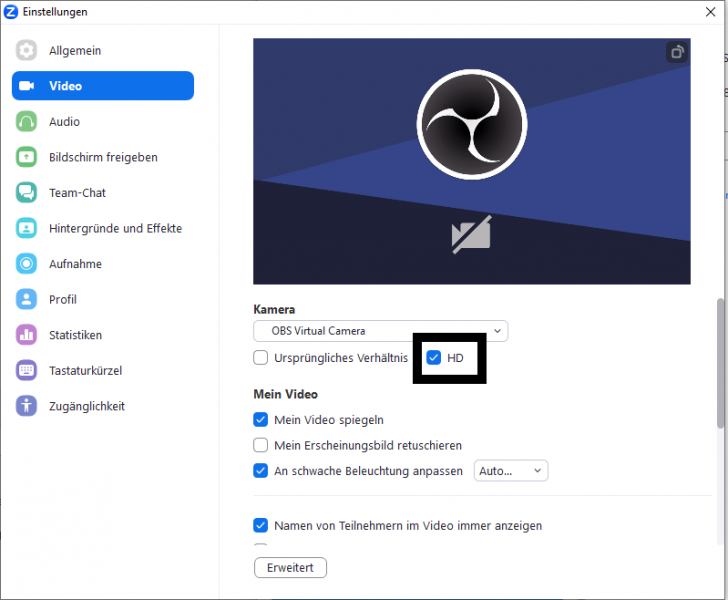Switch to the Audio settings section
Viewport: 728px width, 600px height.
coord(103,122)
